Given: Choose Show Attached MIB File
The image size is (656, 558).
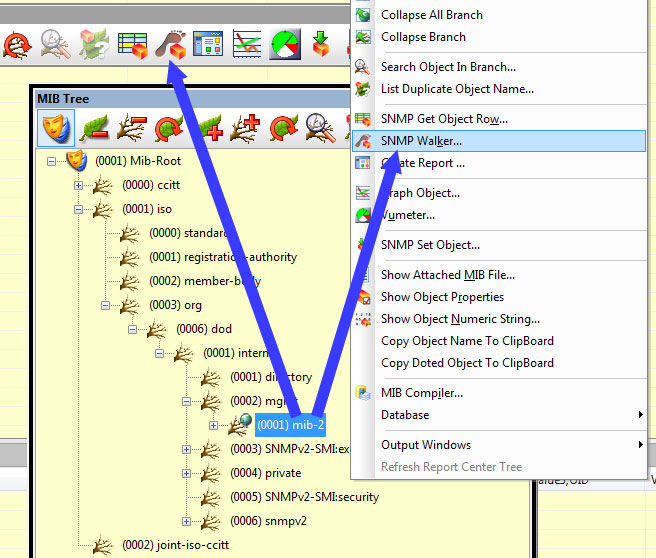Looking at the screenshot, I should point(499,275).
